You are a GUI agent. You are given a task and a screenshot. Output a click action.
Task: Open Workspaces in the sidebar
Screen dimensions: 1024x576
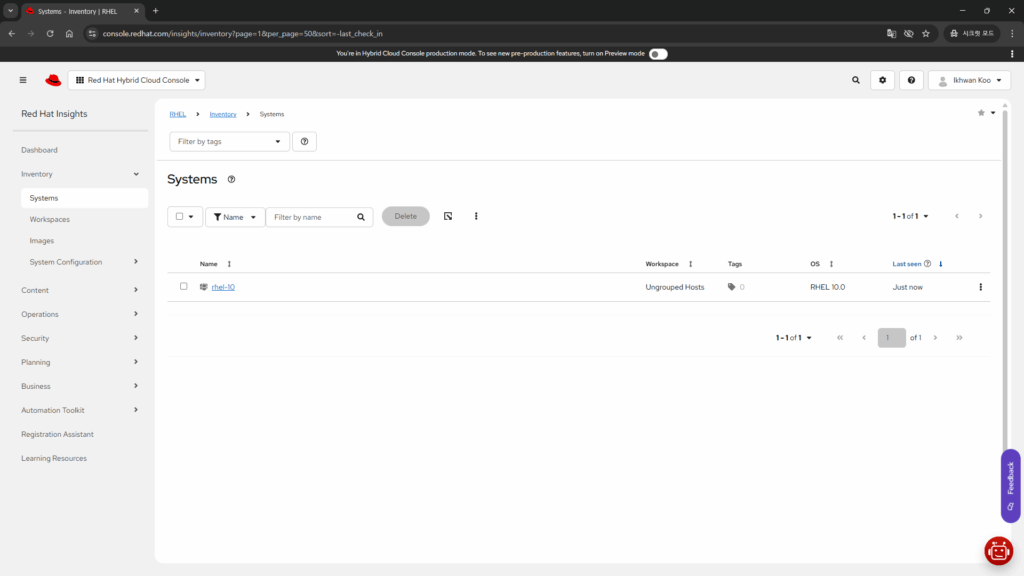50,219
